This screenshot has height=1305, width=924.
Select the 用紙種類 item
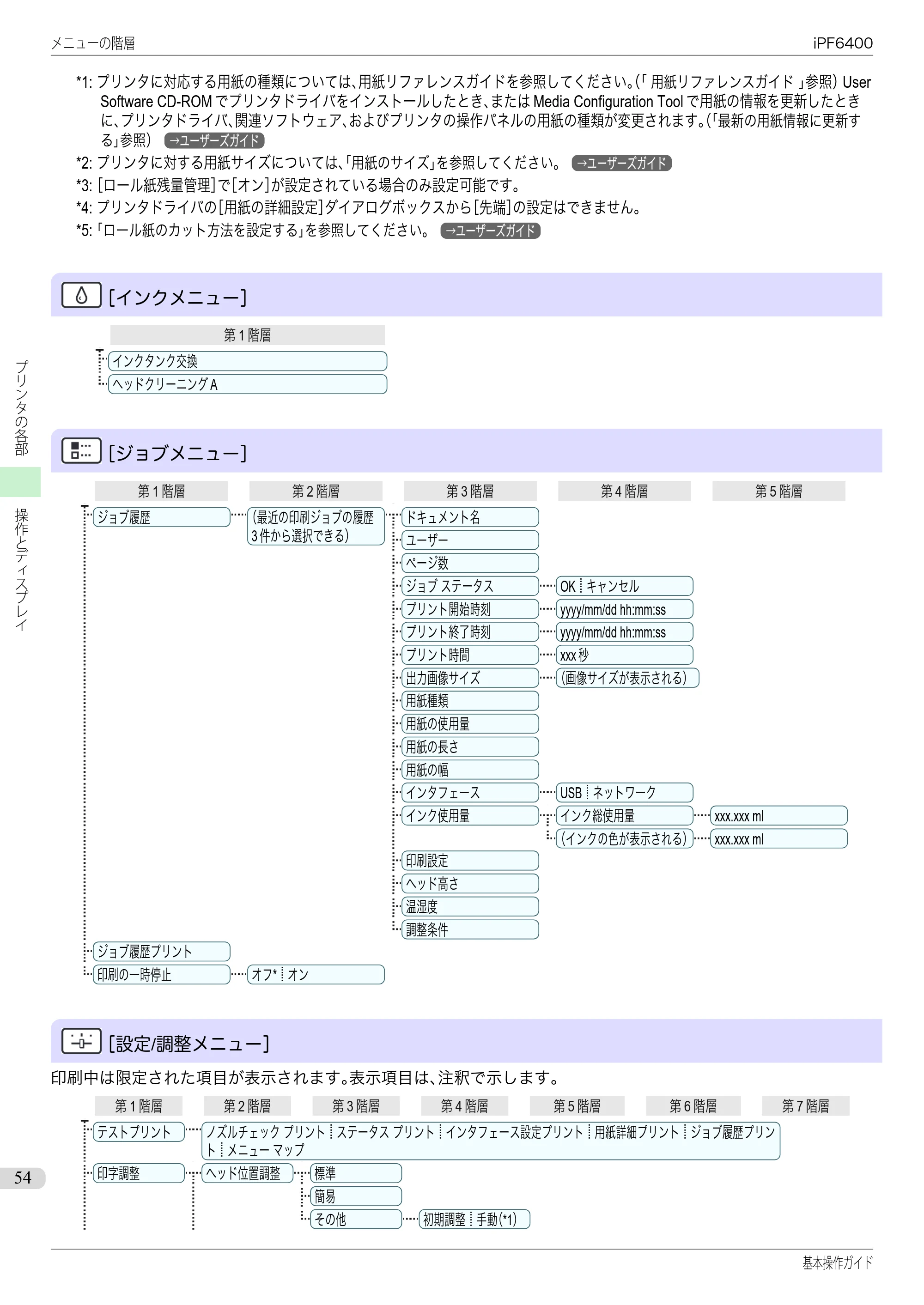470,701
